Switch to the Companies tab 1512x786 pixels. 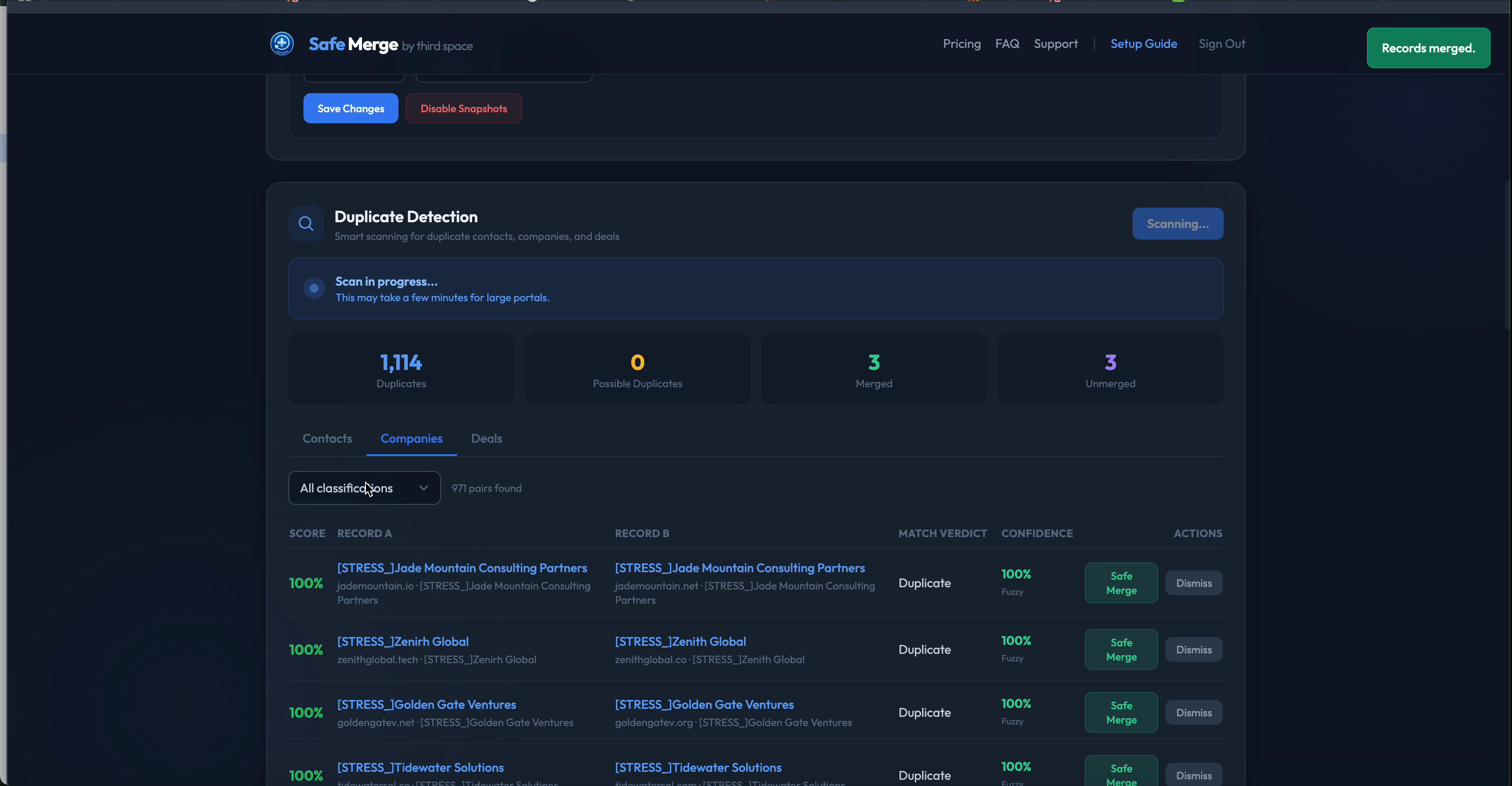coord(411,439)
